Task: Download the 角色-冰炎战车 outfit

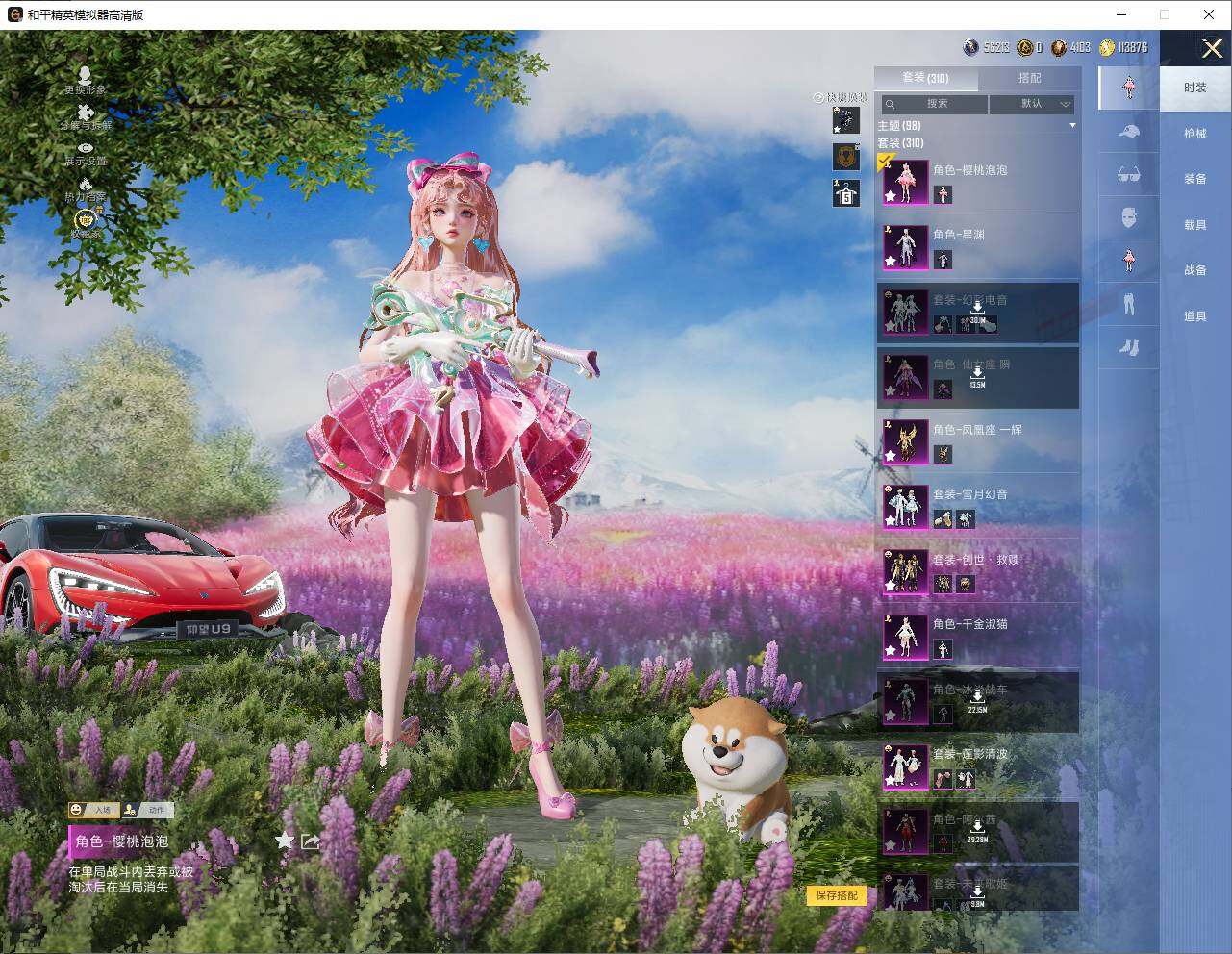Action: (977, 702)
